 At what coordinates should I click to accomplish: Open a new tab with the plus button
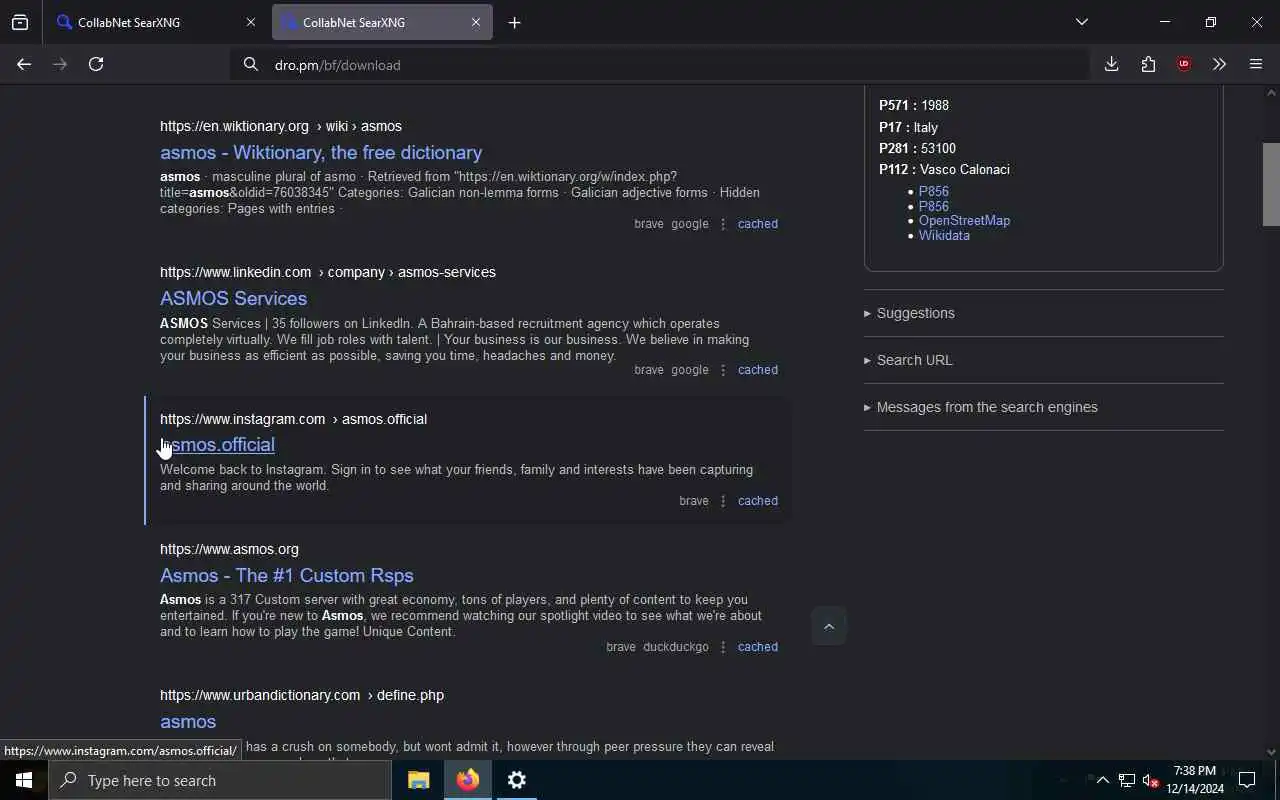tap(514, 22)
